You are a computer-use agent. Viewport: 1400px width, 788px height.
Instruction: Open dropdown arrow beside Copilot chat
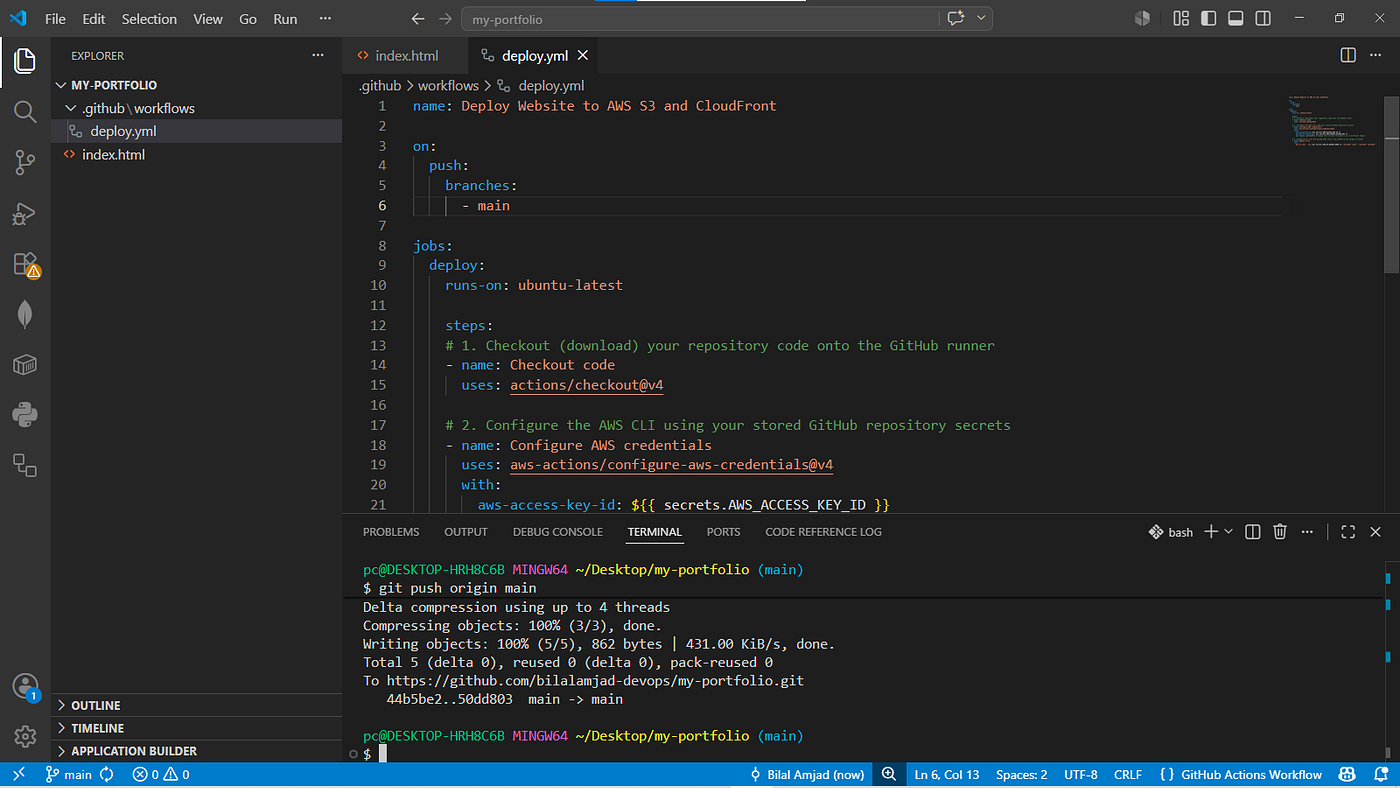pyautogui.click(x=981, y=18)
